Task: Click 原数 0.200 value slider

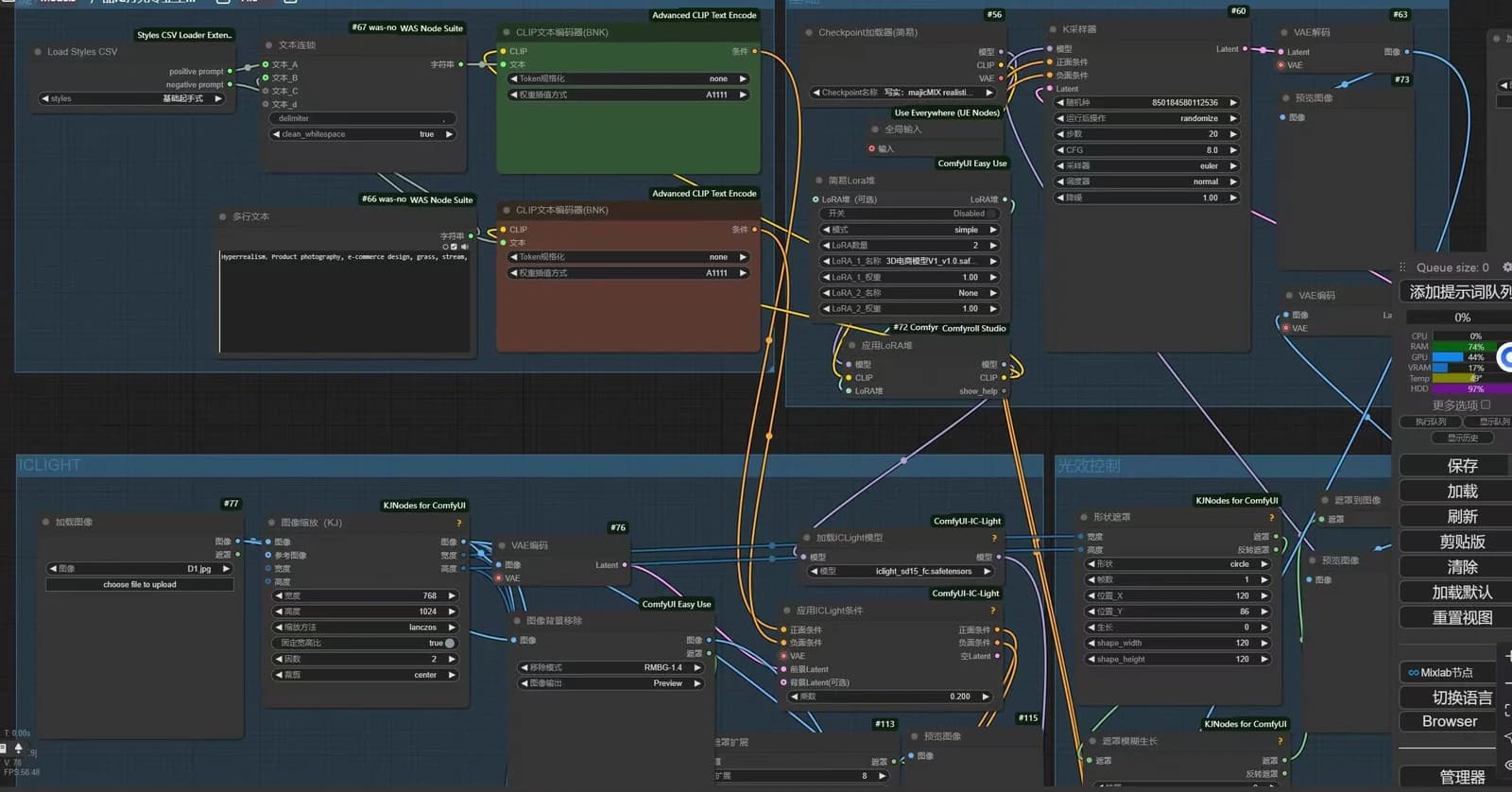Action: point(890,697)
